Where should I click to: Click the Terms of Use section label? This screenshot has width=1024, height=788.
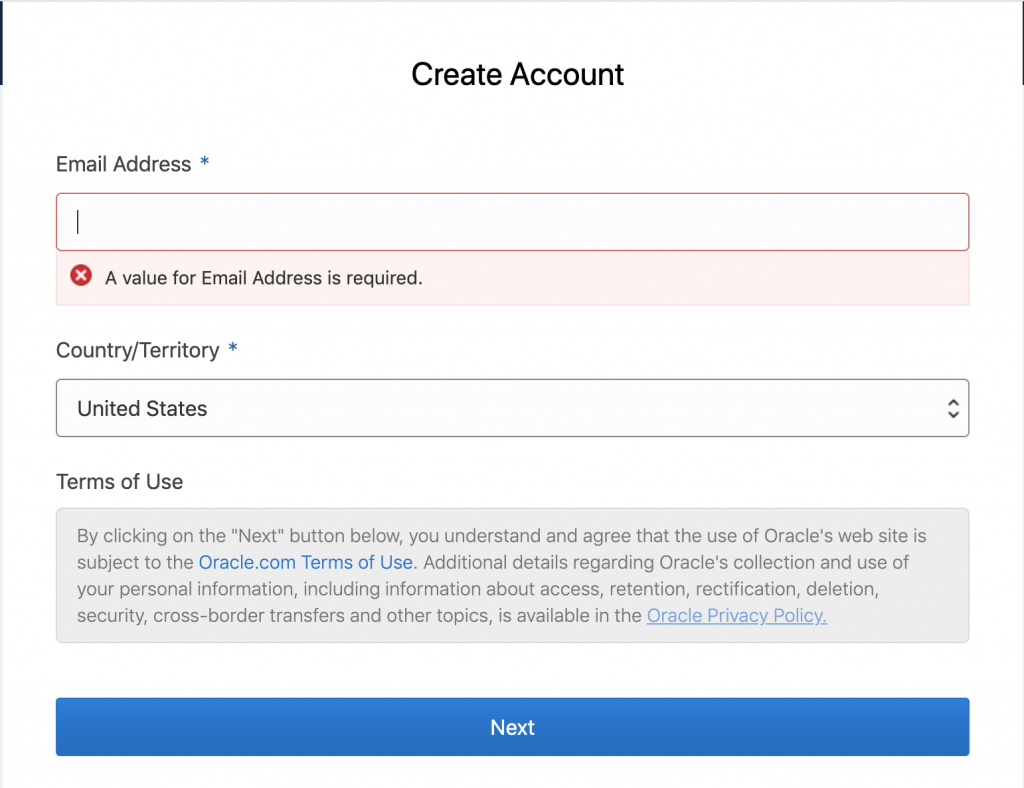point(119,482)
